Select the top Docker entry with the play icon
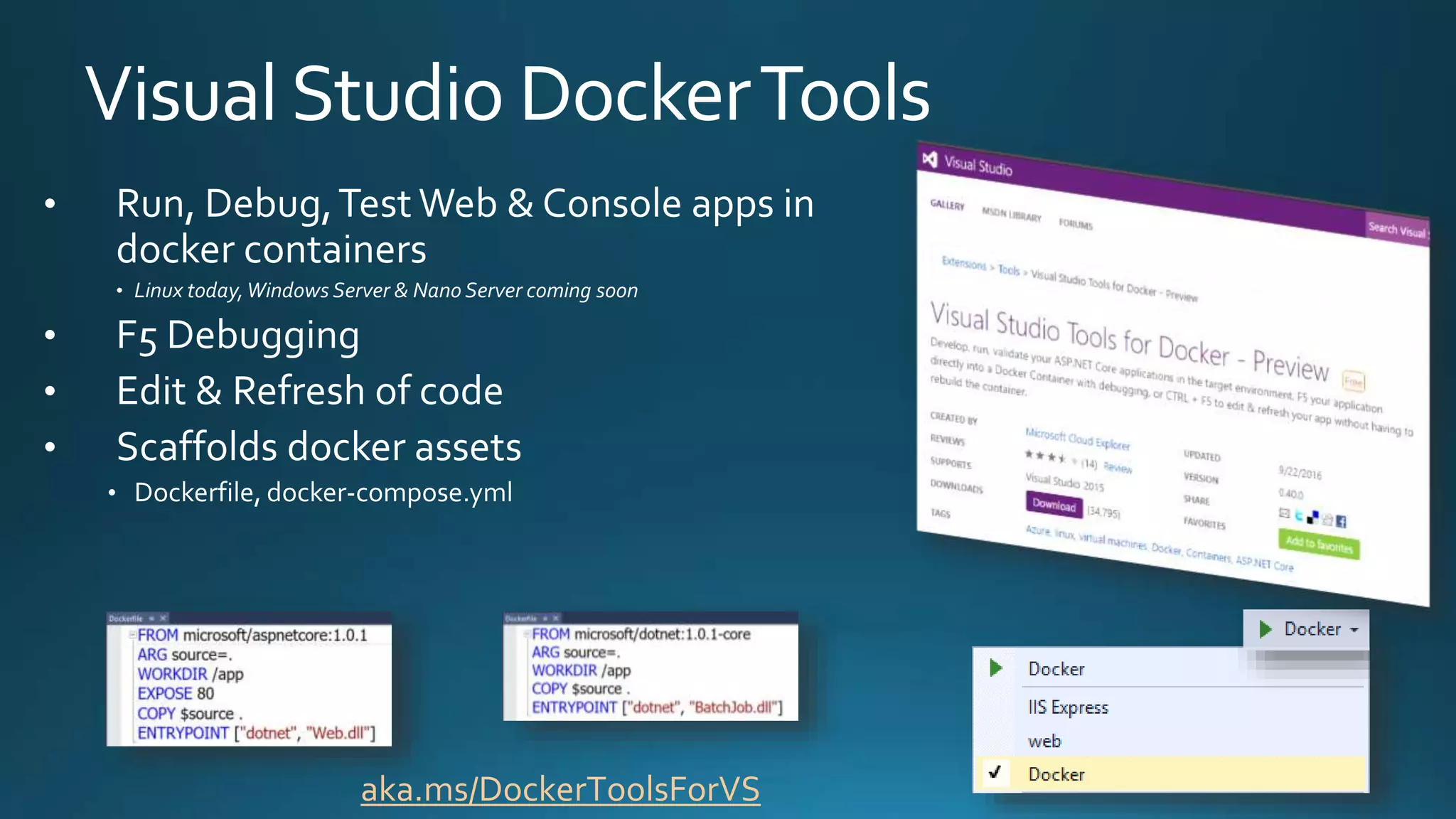Viewport: 1456px width, 819px height. point(1169,669)
